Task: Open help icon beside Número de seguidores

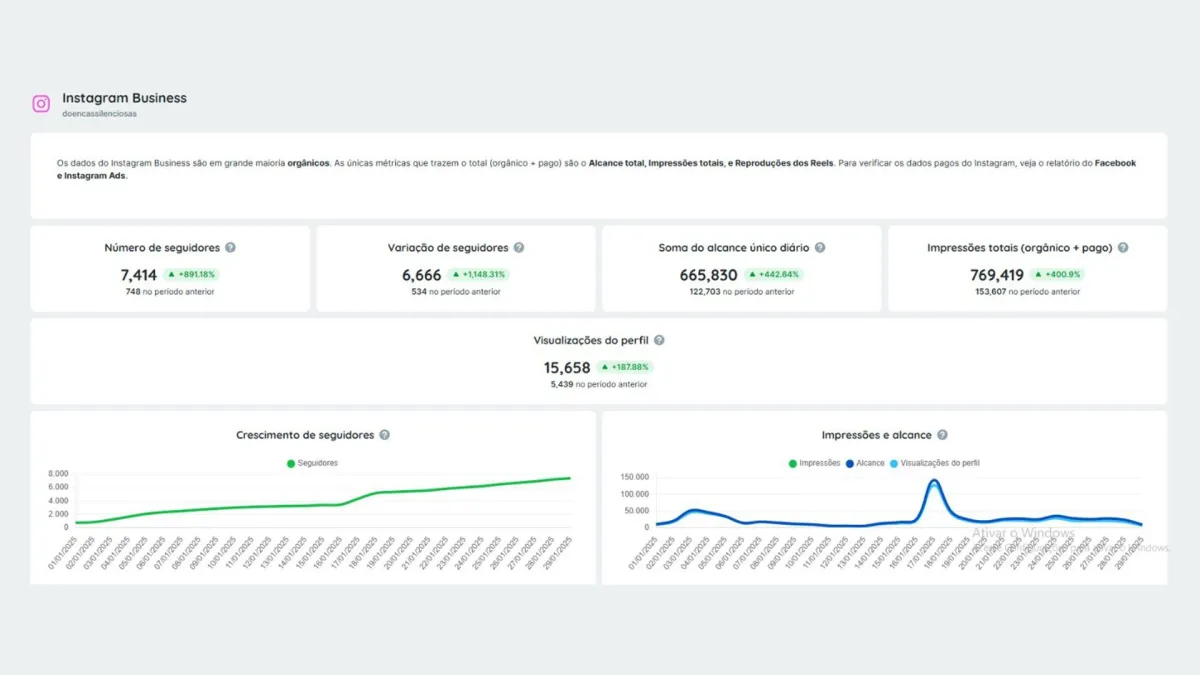Action: (231, 247)
